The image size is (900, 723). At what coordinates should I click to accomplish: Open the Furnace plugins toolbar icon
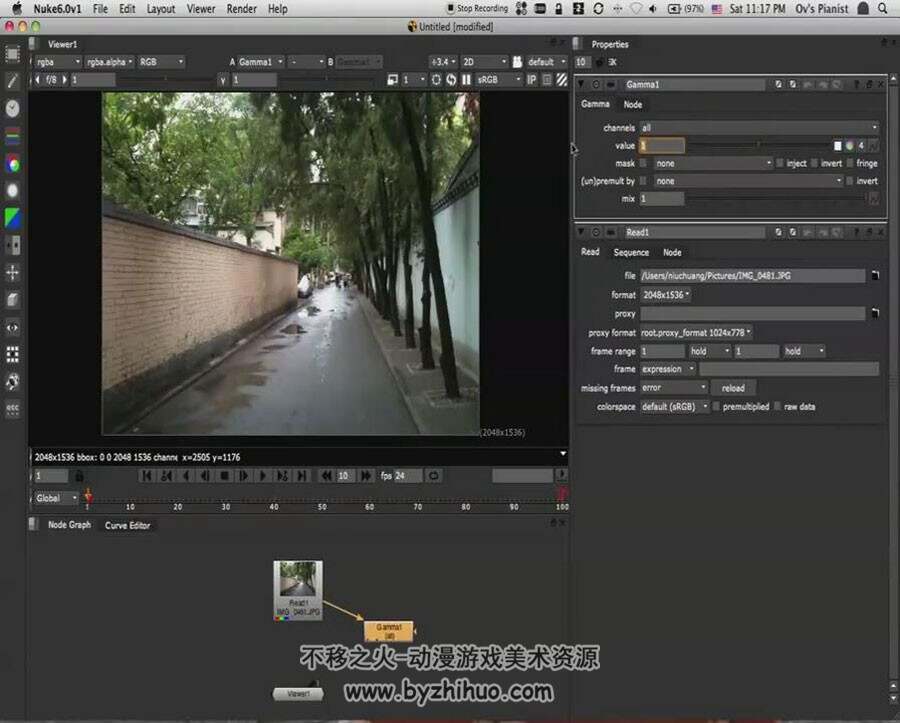click(x=12, y=381)
